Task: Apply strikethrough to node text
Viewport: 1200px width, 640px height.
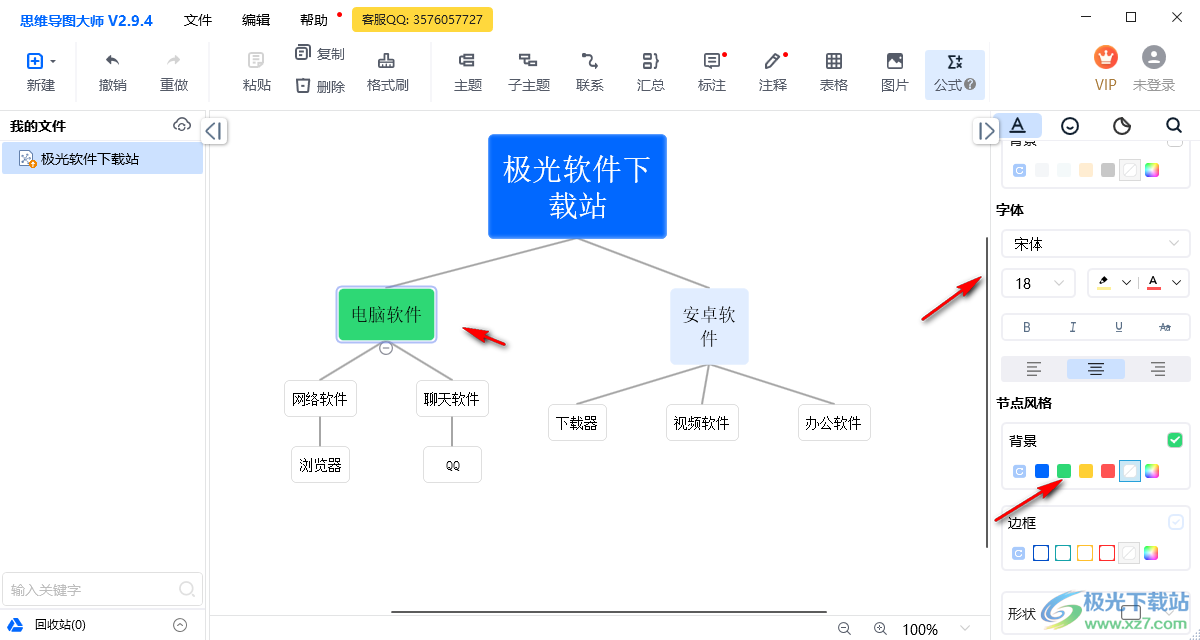Action: tap(1165, 327)
